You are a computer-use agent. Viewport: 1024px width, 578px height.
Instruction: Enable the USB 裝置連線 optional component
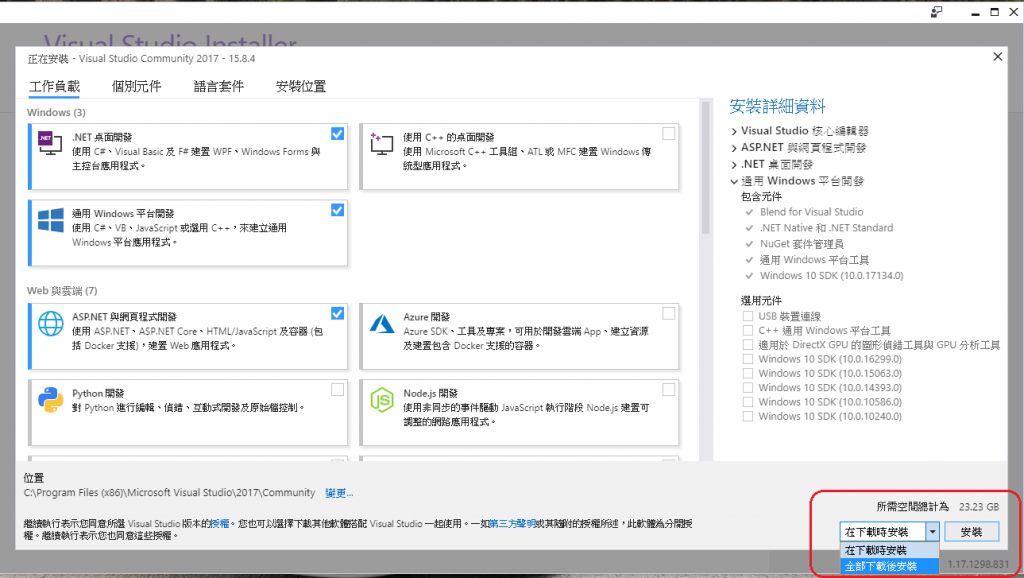pos(748,316)
